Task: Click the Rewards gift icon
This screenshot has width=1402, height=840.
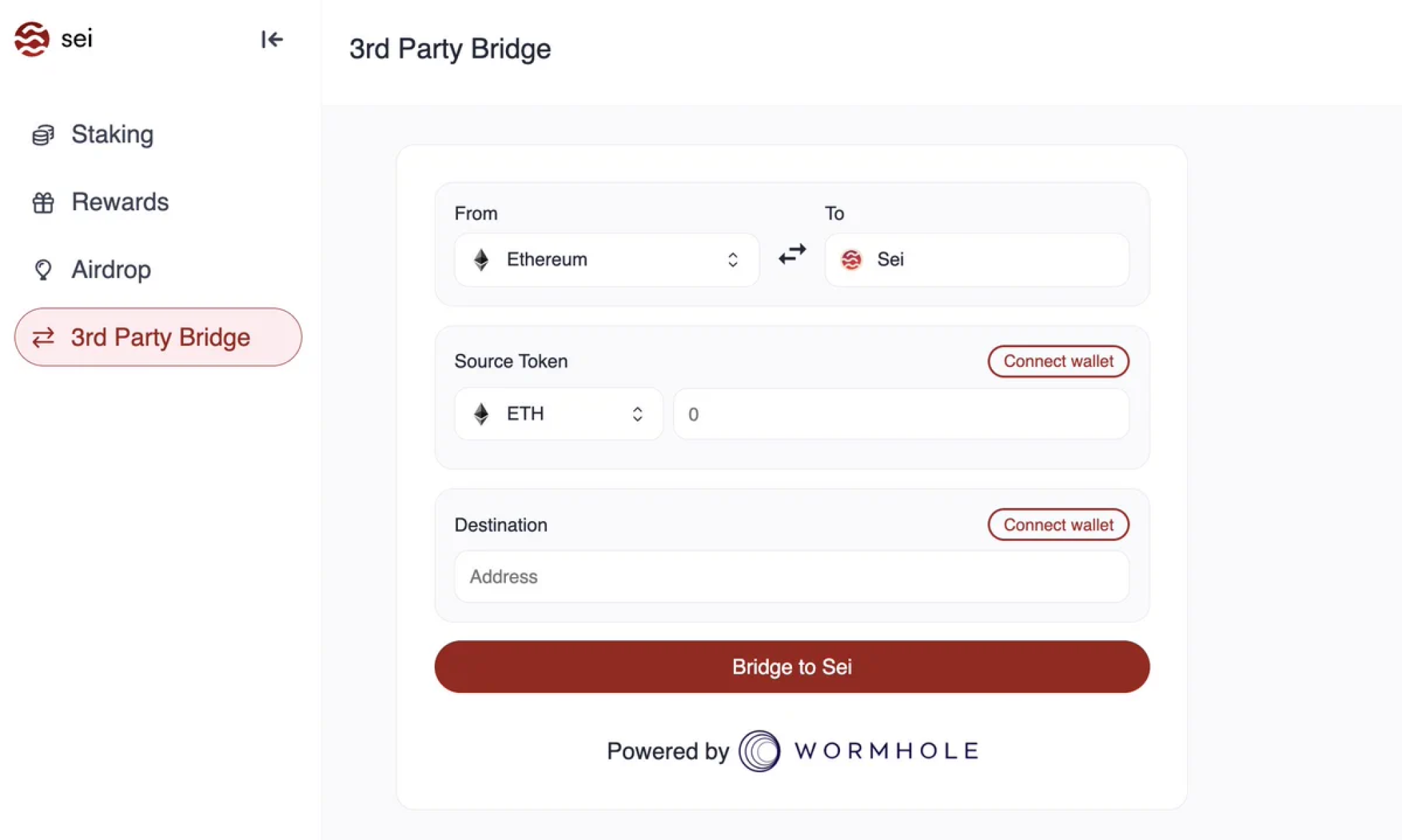Action: tap(43, 202)
